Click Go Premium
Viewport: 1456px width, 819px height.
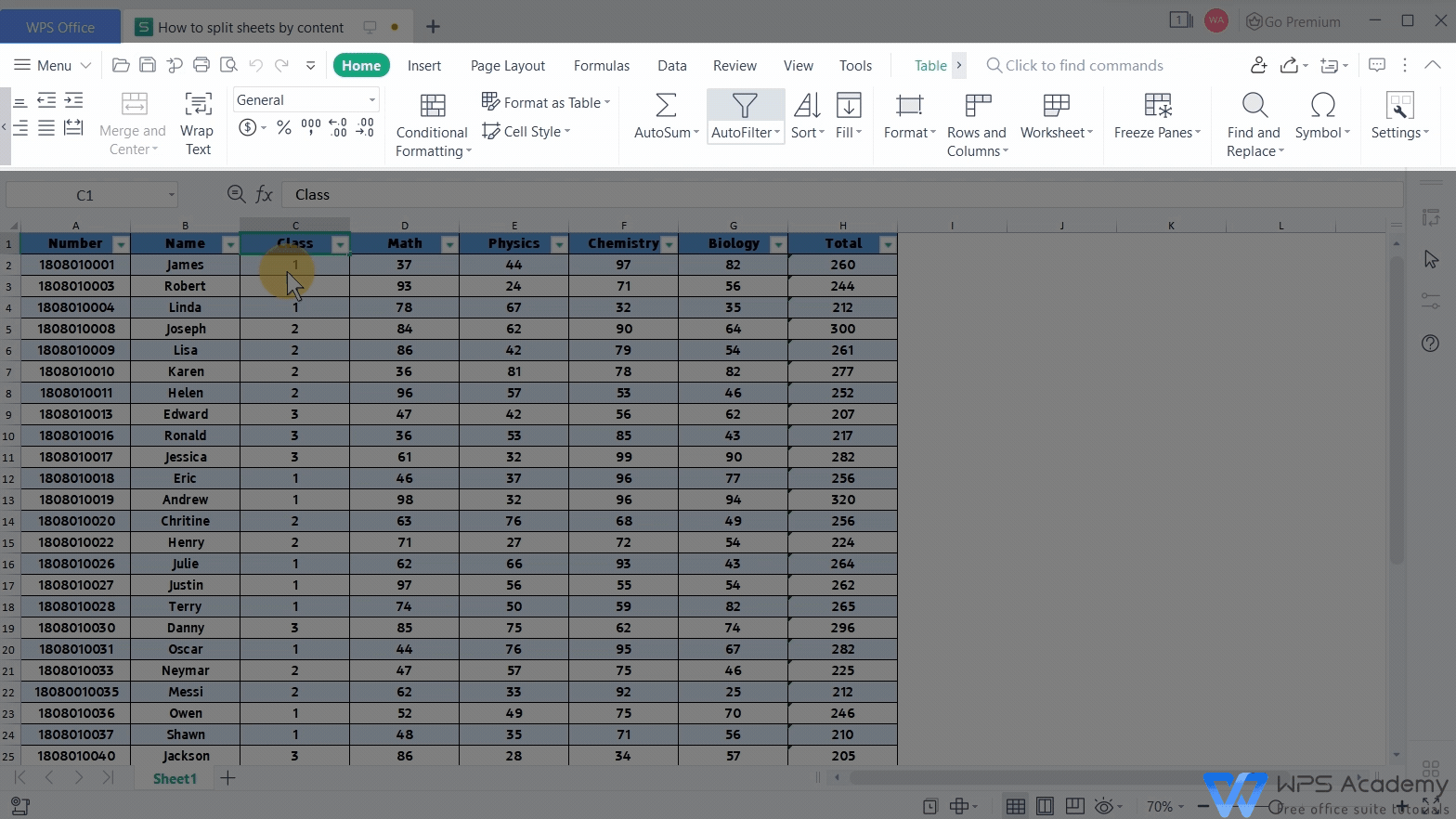[x=1293, y=21]
